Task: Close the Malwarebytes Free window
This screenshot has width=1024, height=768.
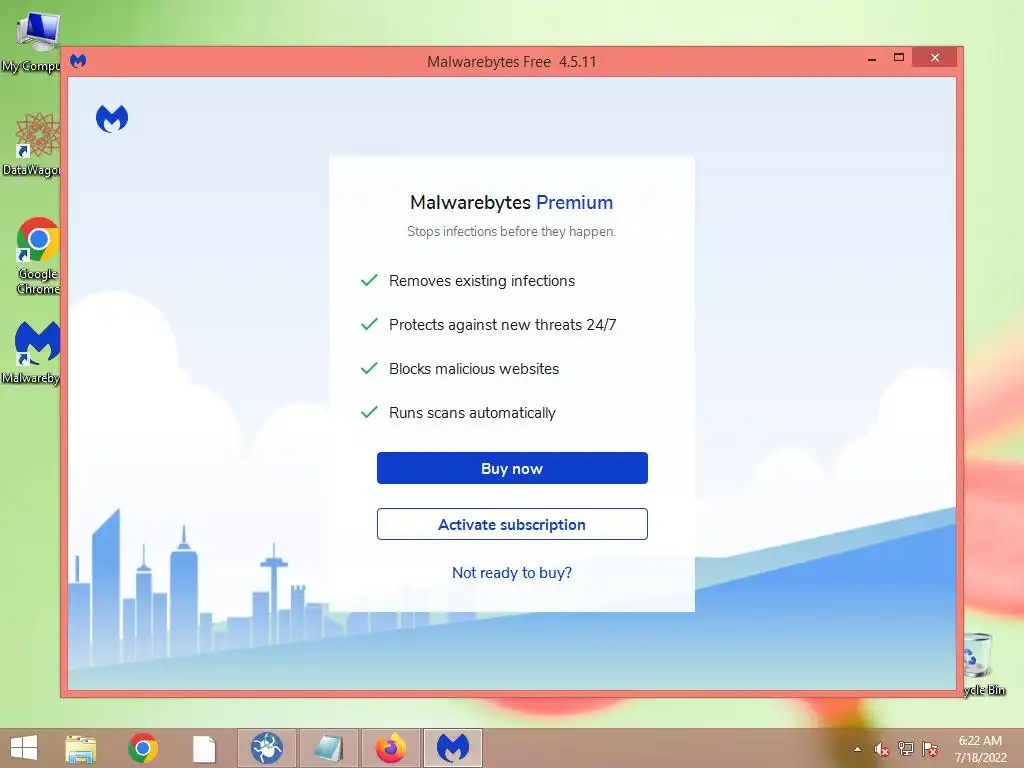Action: point(935,57)
